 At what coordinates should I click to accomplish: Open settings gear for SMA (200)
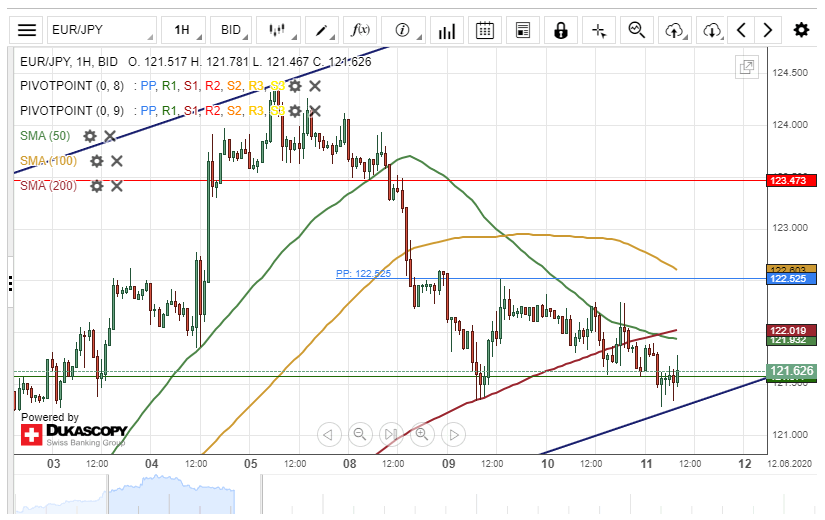97,186
